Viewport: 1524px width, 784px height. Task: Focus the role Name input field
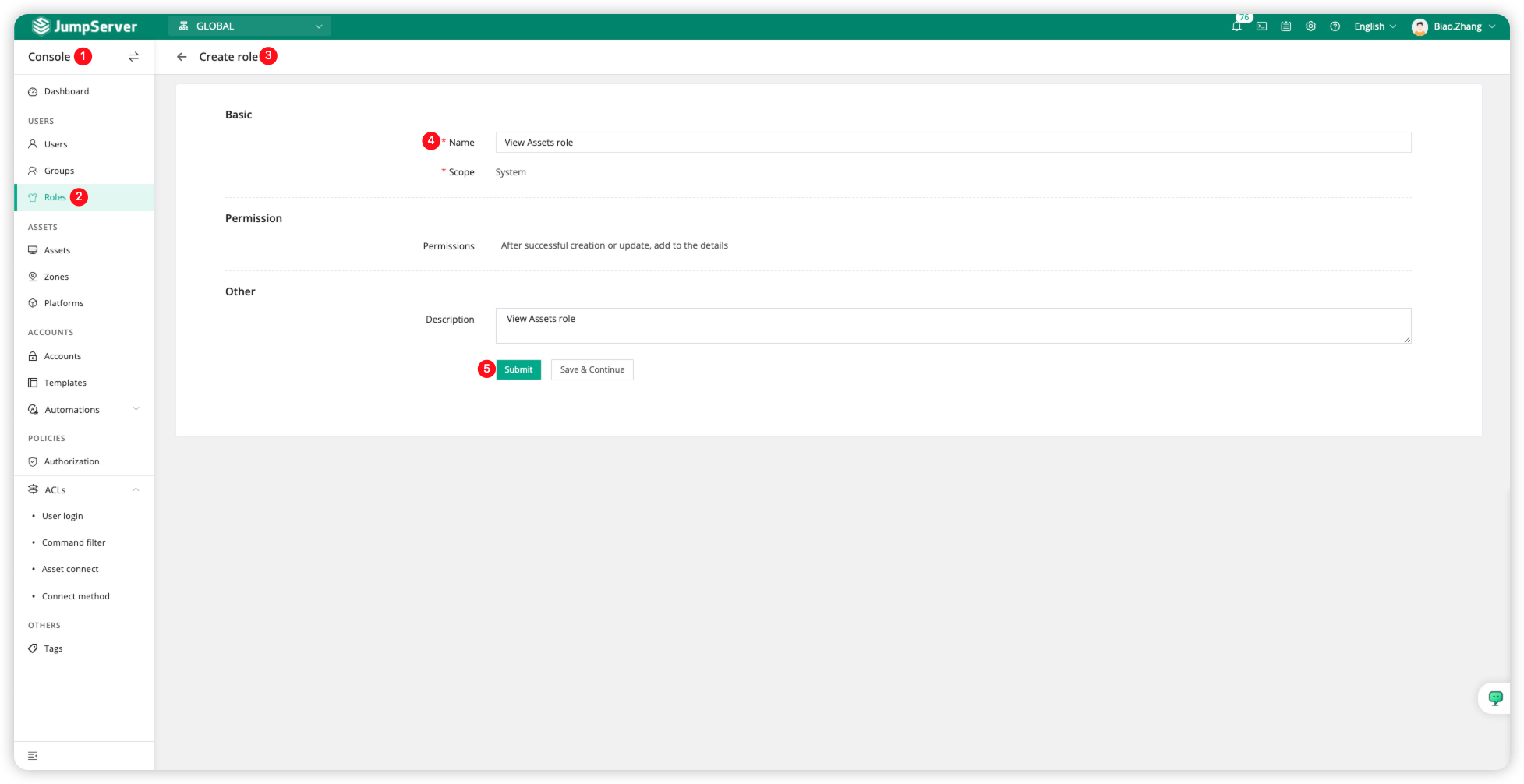[x=953, y=143]
